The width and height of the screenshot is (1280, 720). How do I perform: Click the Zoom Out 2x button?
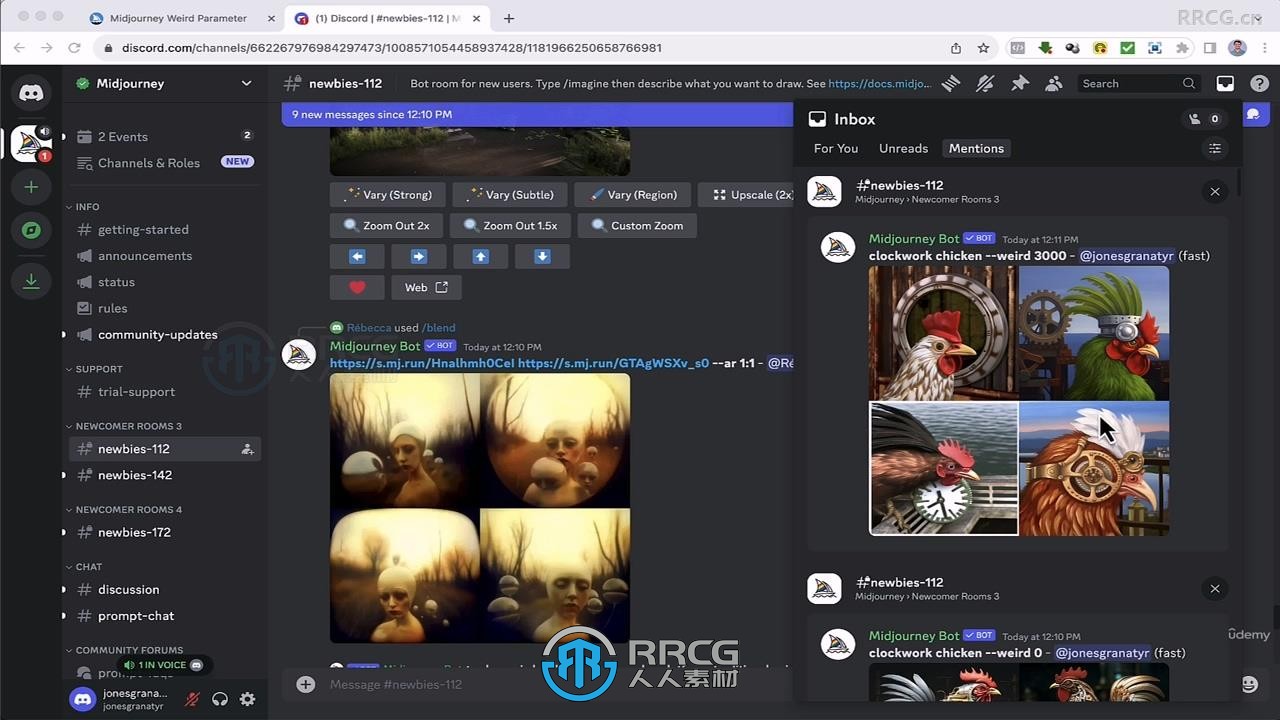pyautogui.click(x=386, y=226)
